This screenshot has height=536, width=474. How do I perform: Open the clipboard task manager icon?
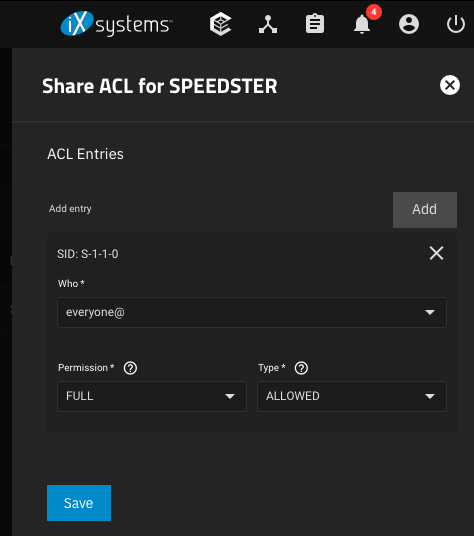(315, 24)
